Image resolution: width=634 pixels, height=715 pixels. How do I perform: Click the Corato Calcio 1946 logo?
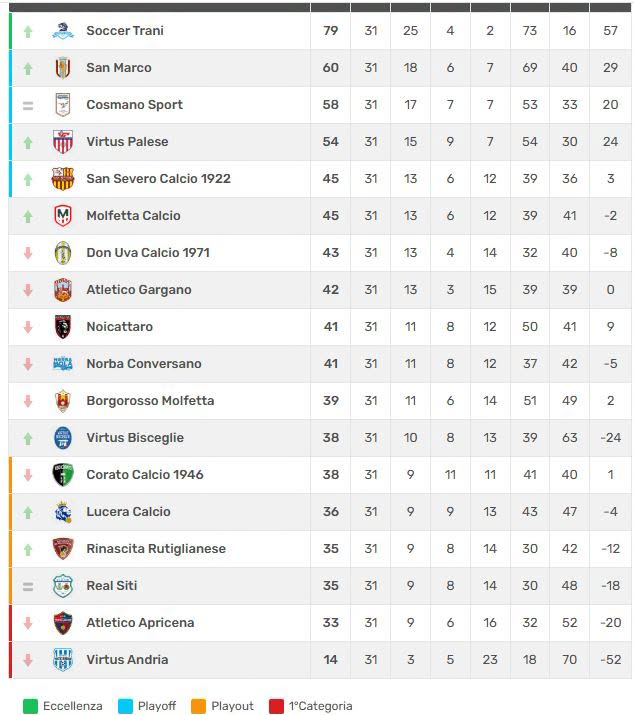pyautogui.click(x=63, y=475)
